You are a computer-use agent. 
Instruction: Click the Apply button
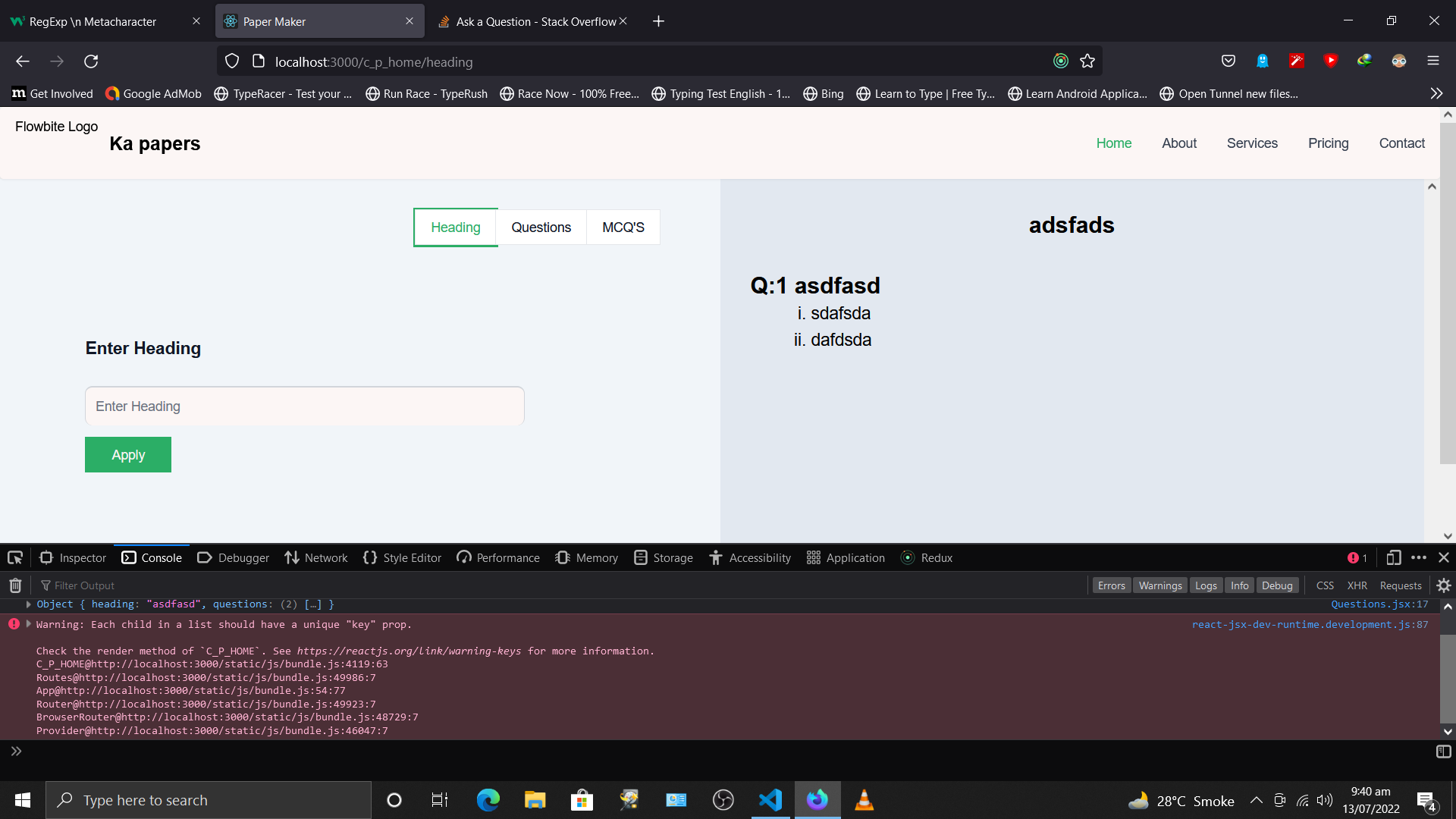click(x=128, y=454)
